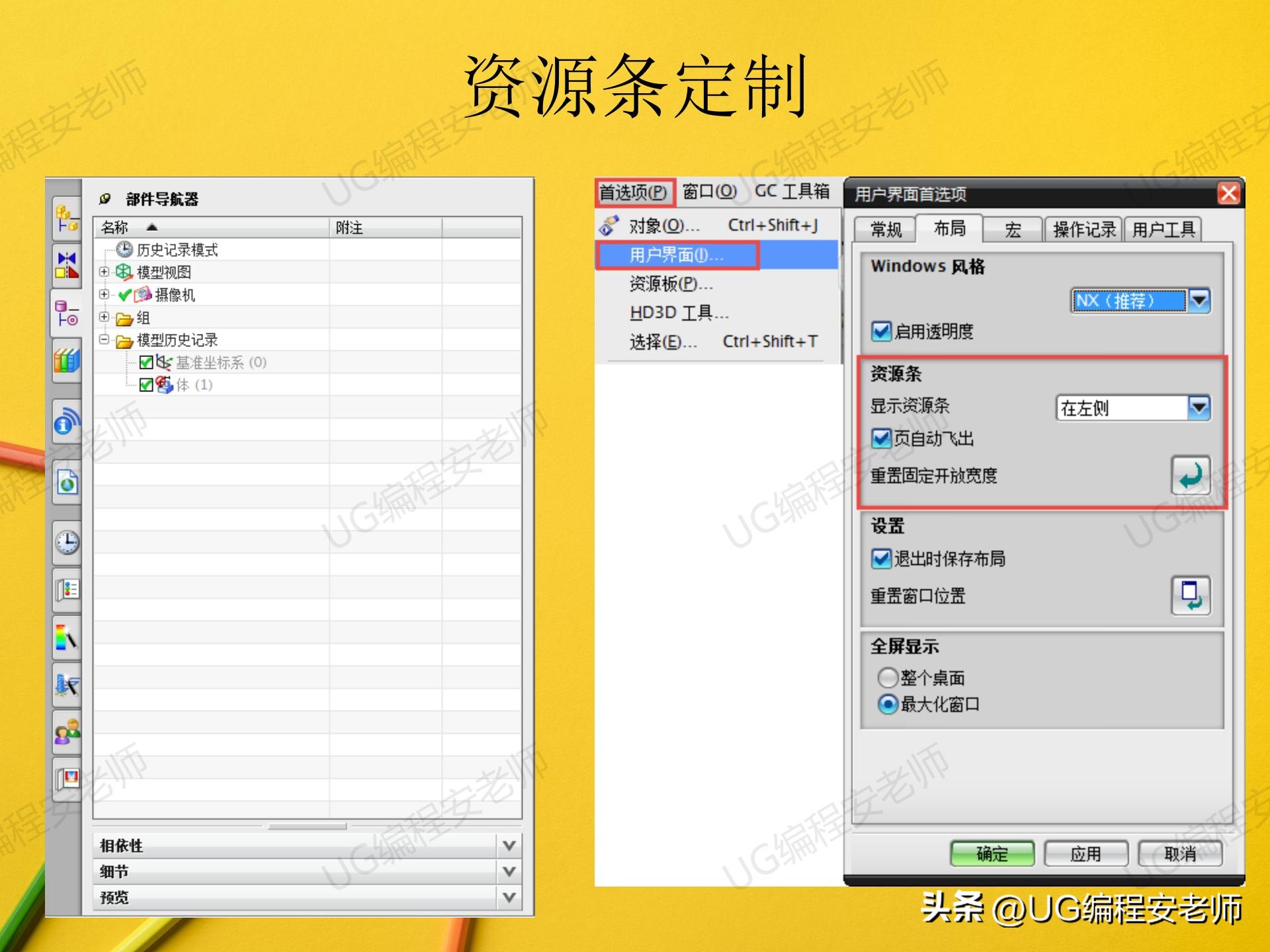Toggle the 启用透明度 checkbox
This screenshot has width=1270, height=952.
click(x=880, y=333)
